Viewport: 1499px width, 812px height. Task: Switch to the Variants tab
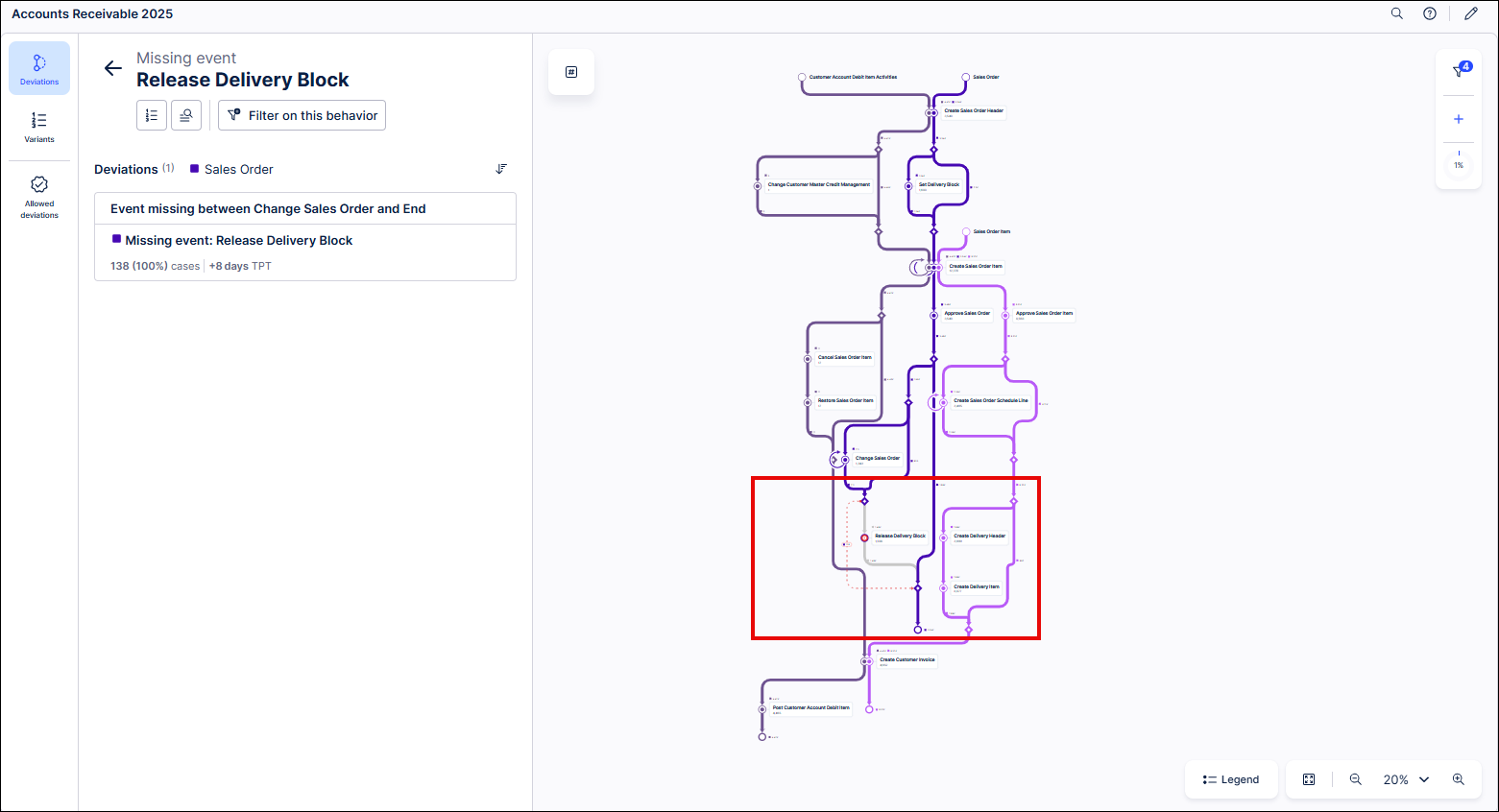[39, 127]
